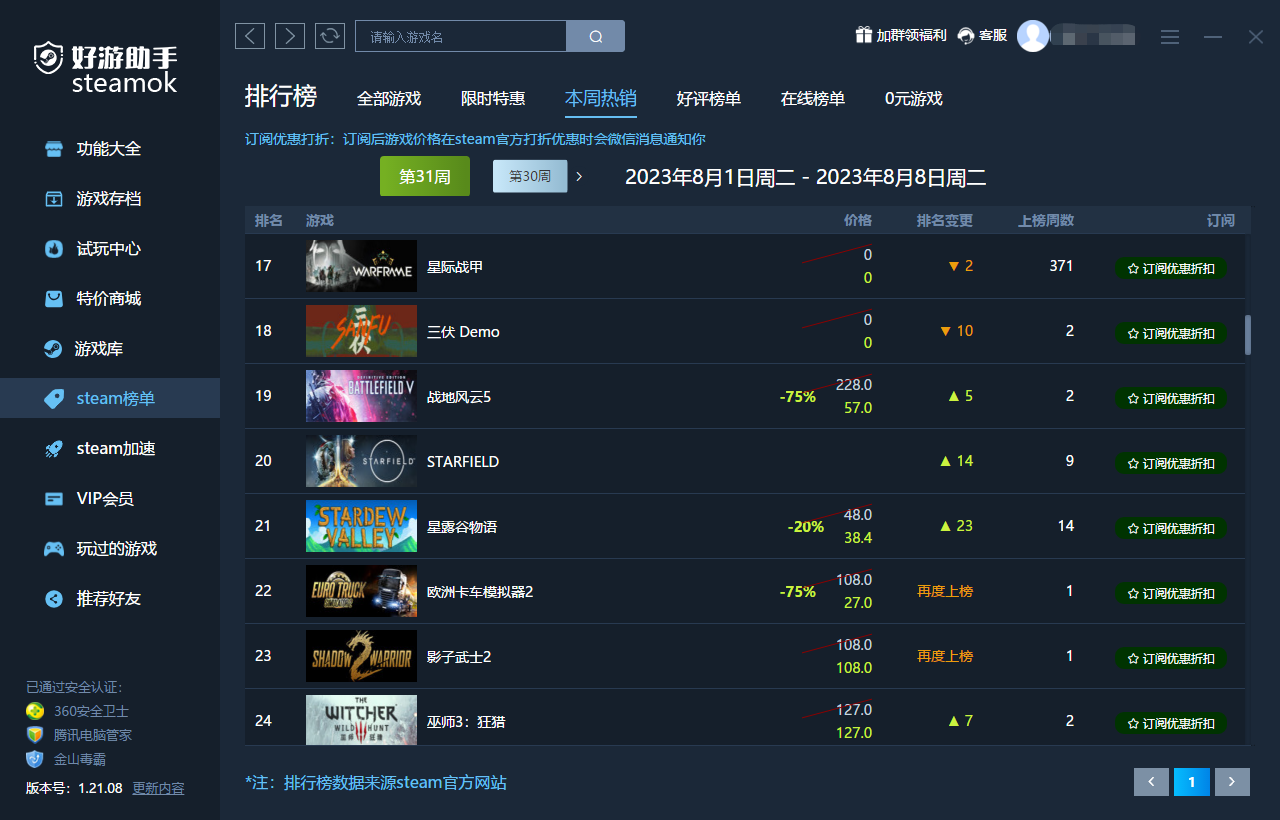Expand more weeks with the chevron arrow
1280x820 pixels.
pyautogui.click(x=579, y=176)
